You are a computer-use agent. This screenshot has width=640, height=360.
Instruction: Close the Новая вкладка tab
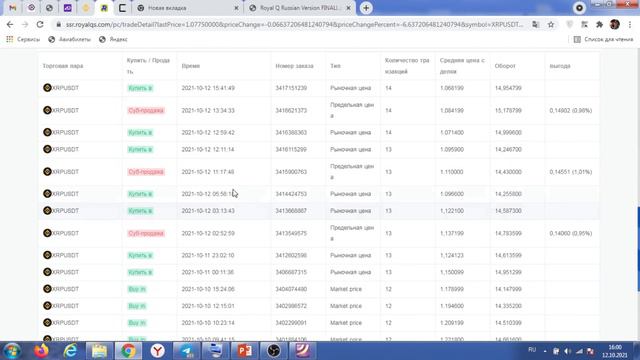[x=236, y=8]
